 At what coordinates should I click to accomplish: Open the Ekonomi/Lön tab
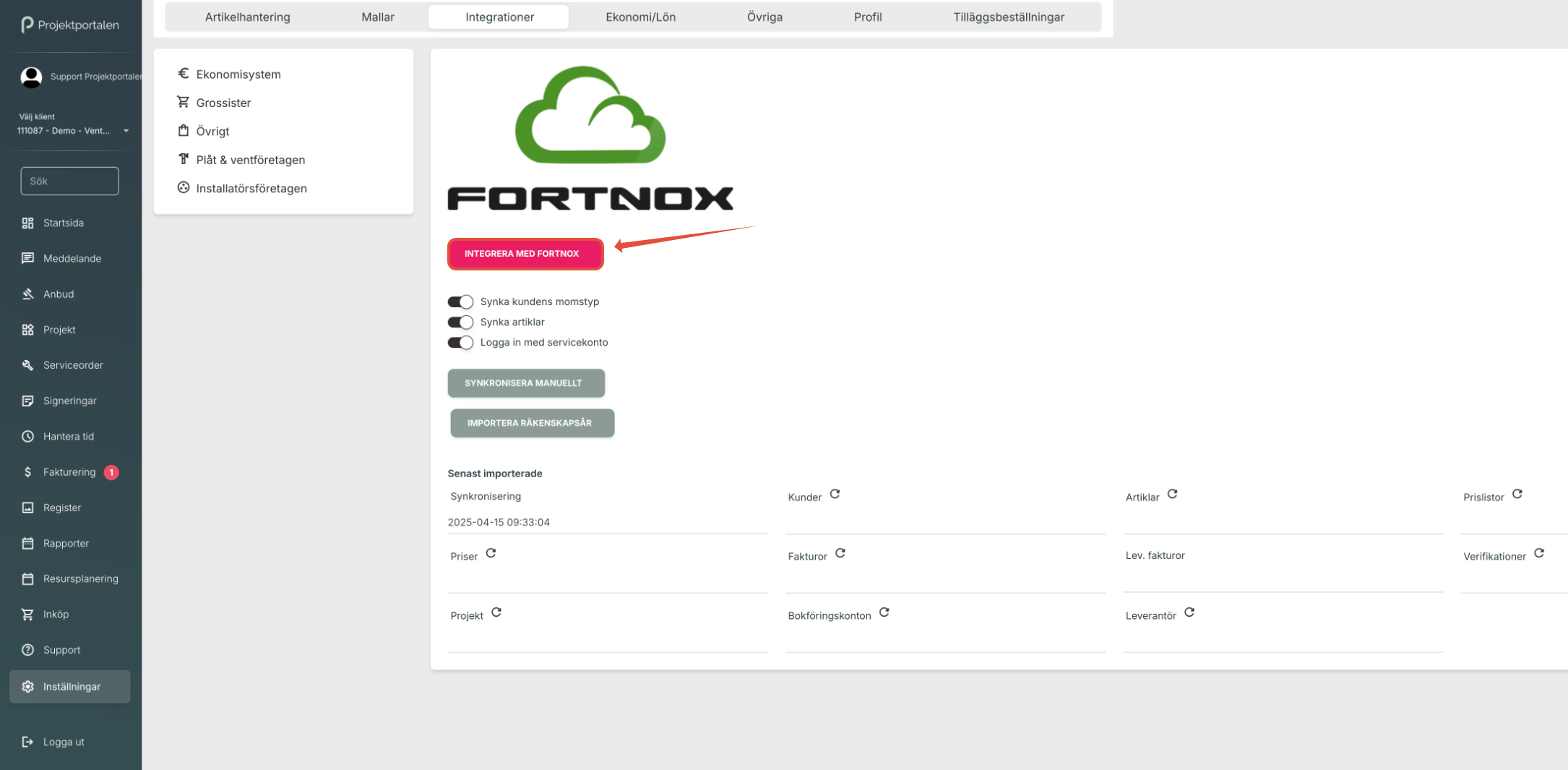[640, 17]
